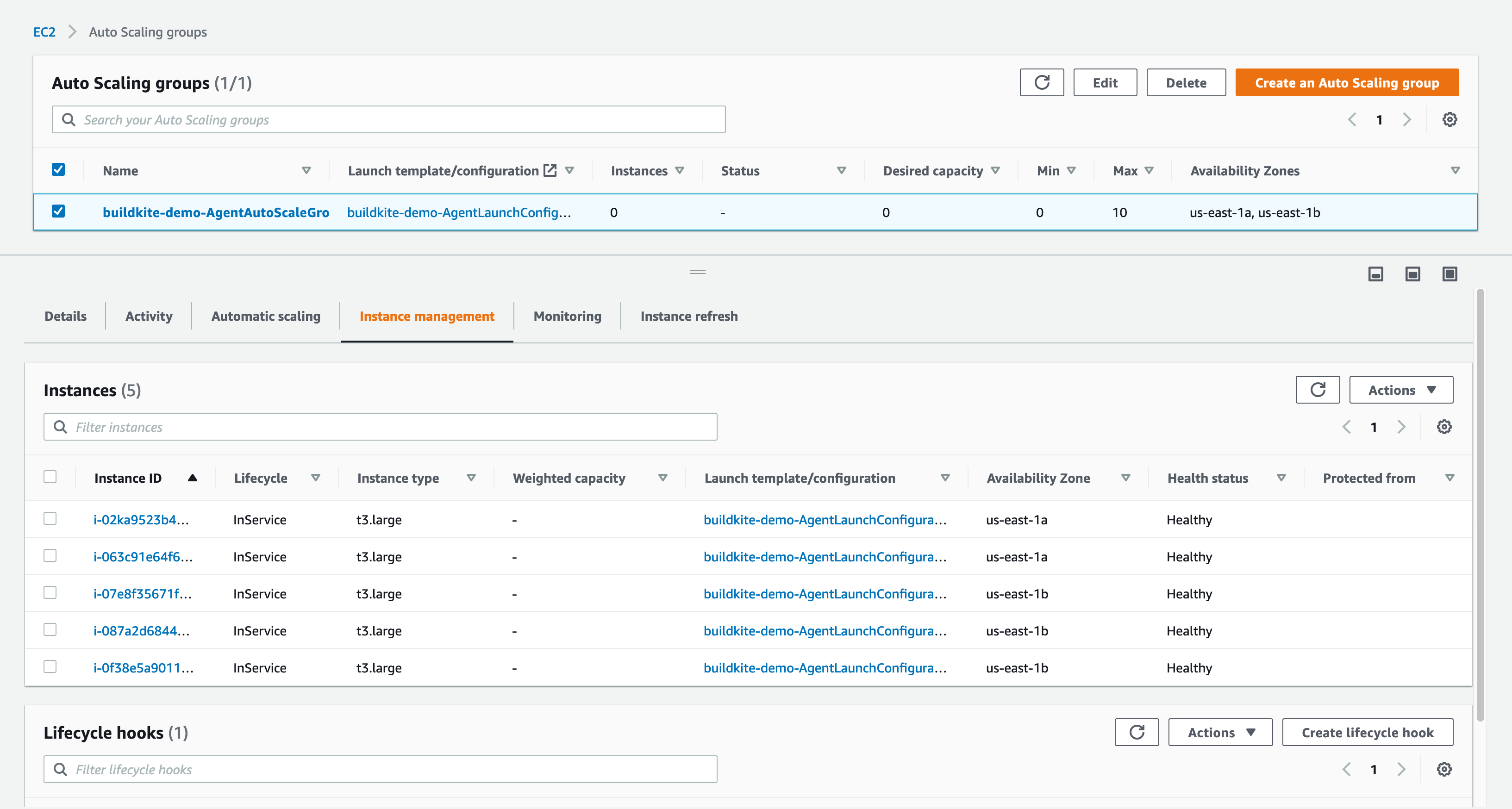The height and width of the screenshot is (809, 1512).
Task: Follow the EC2 breadcrumb link
Action: pos(44,31)
